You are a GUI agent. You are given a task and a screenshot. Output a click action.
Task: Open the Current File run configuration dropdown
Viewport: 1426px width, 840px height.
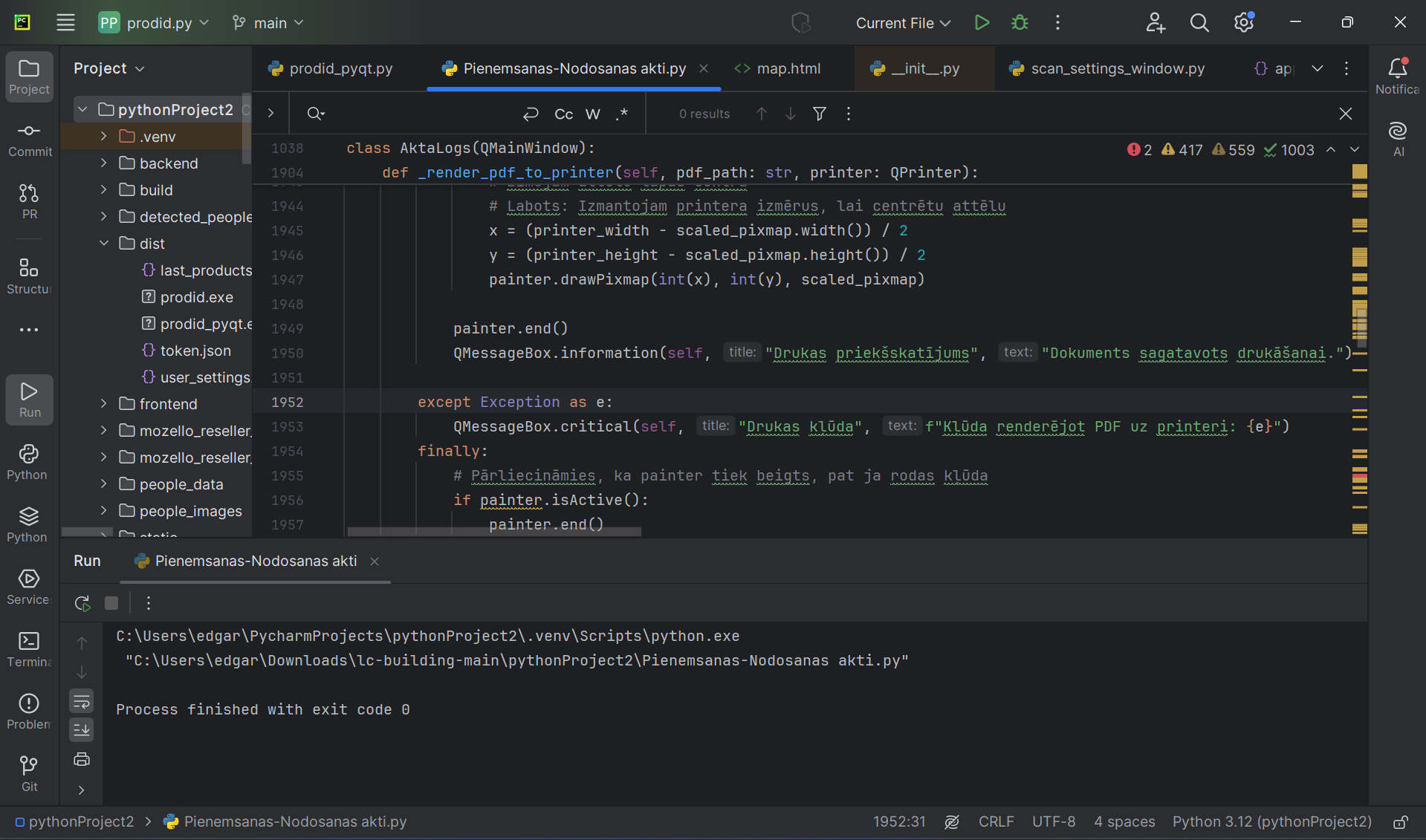903,23
